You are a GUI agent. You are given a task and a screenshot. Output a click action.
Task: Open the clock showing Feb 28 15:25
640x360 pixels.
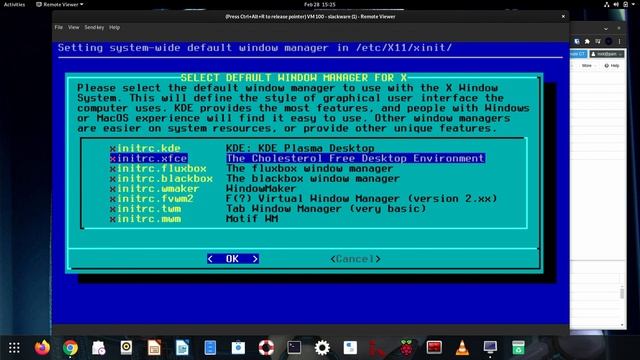320,4
